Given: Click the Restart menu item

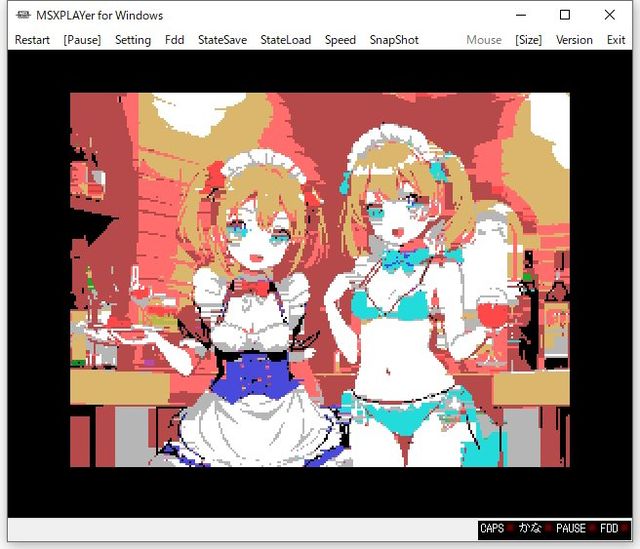Looking at the screenshot, I should coord(32,40).
